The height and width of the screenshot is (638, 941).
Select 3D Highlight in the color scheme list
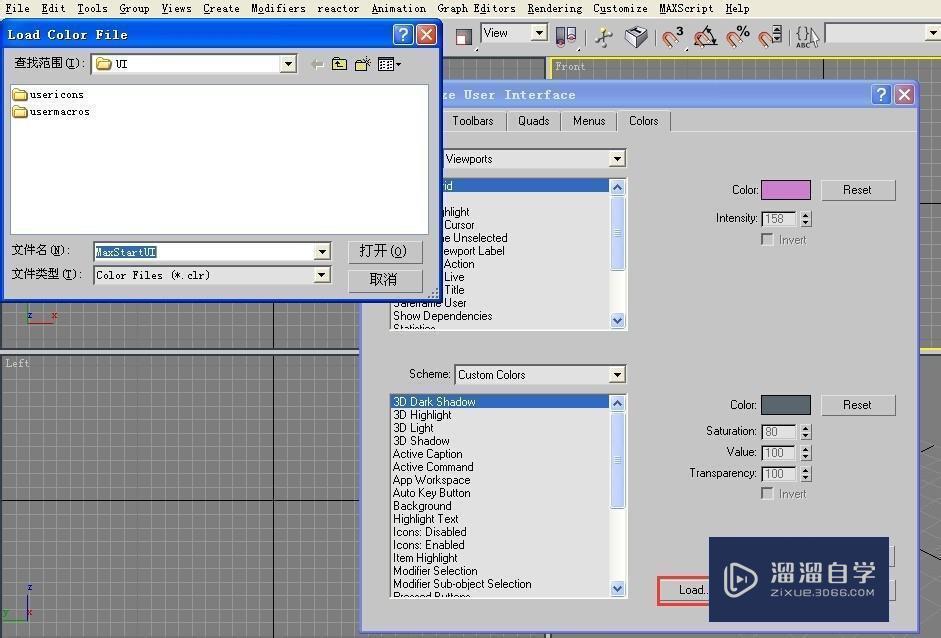422,414
